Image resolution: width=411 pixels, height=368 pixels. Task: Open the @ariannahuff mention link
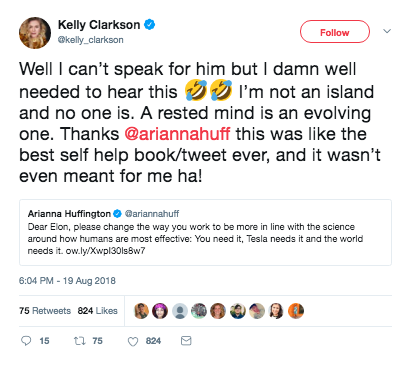[177, 134]
